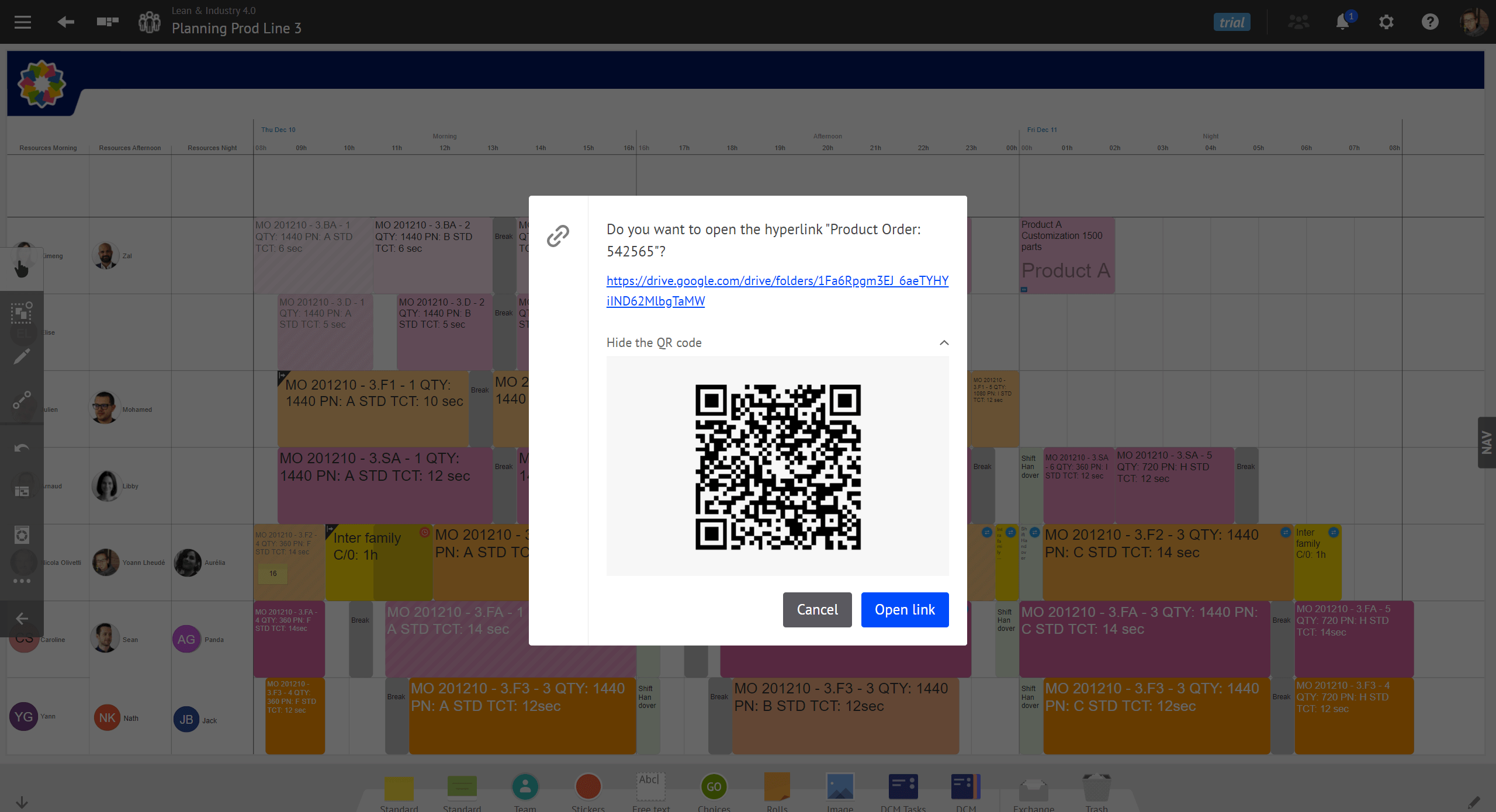Select MO 201210 - 3.F1 - 1 card
Viewport: 1496px width, 812px height.
pyautogui.click(x=373, y=409)
